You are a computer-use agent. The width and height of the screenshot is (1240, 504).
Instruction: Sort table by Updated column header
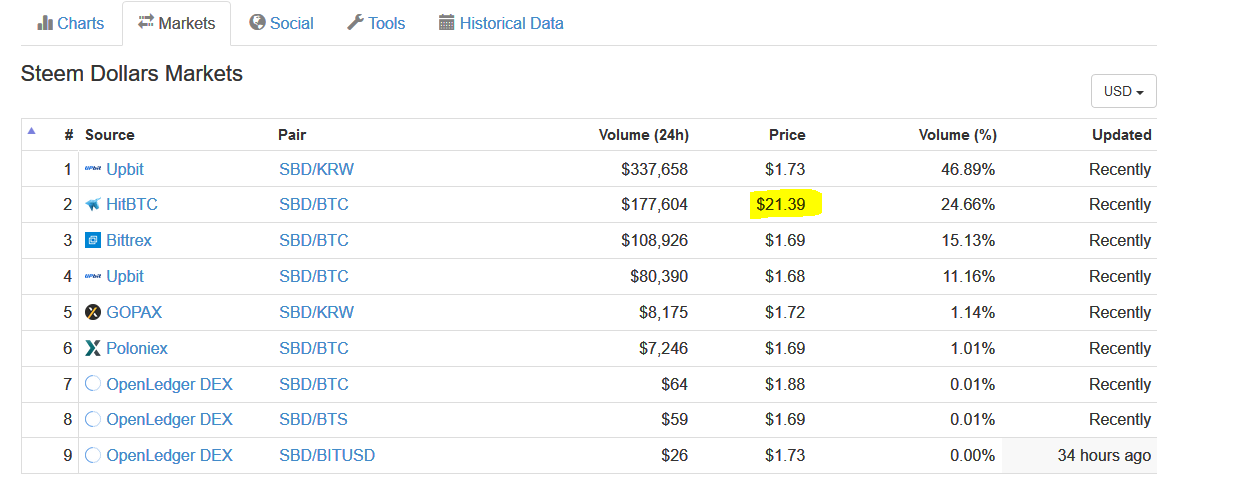(x=1121, y=135)
